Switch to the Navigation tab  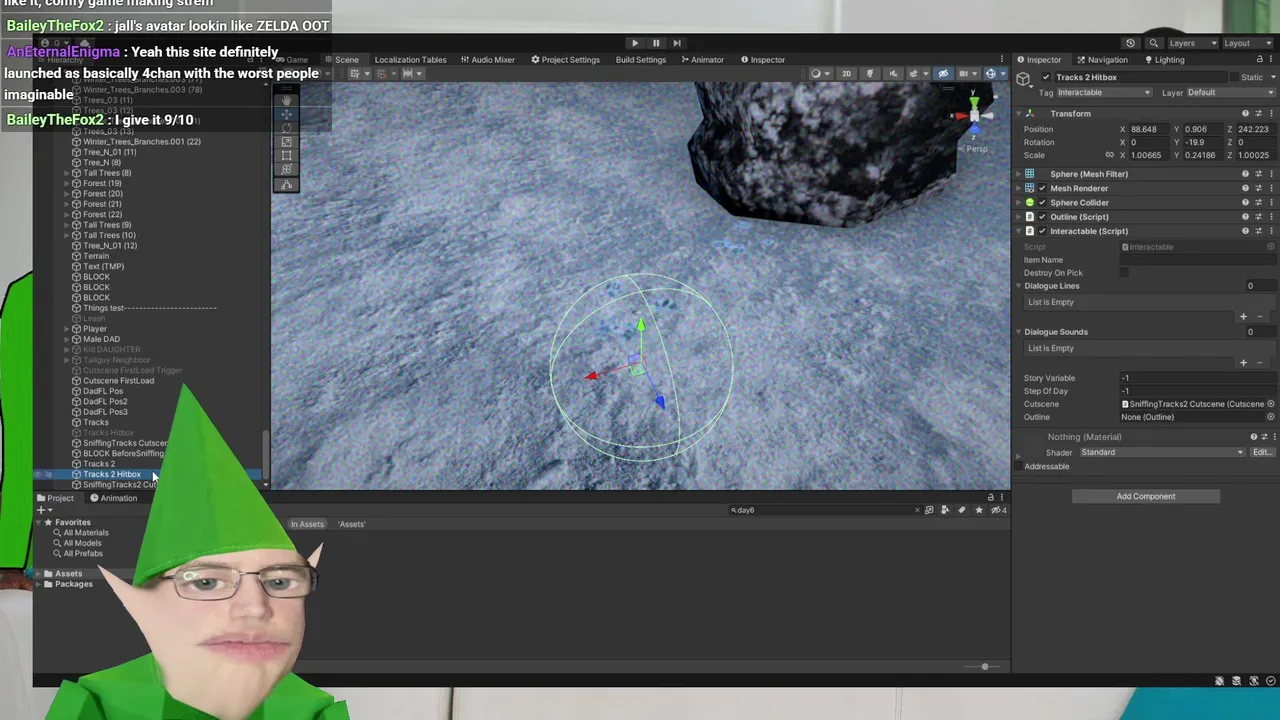pos(1102,60)
